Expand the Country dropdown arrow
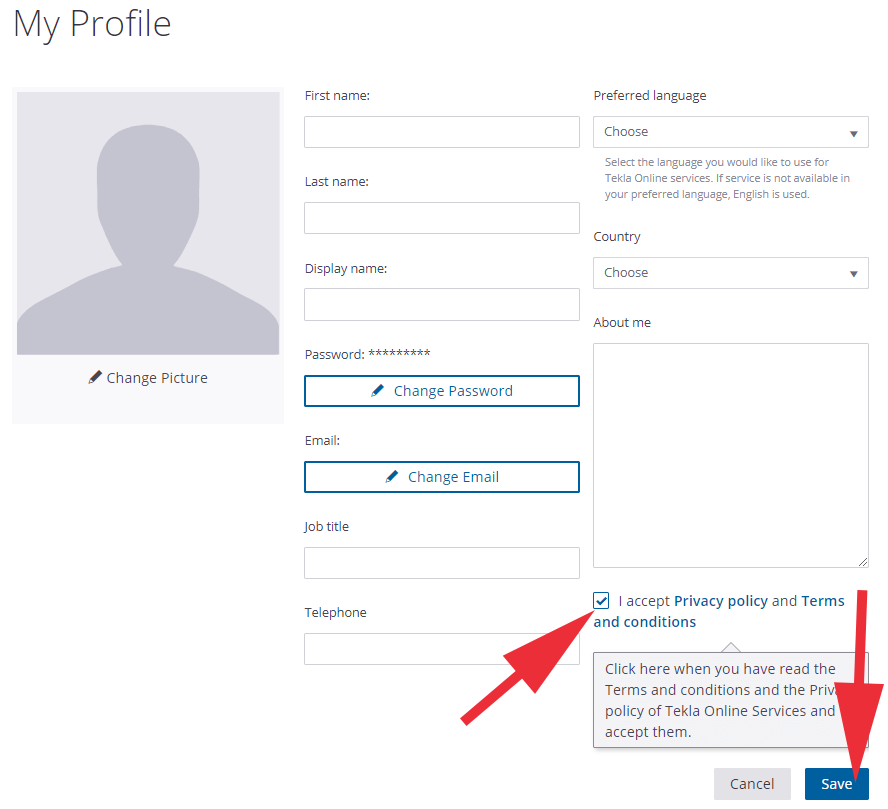 [853, 274]
